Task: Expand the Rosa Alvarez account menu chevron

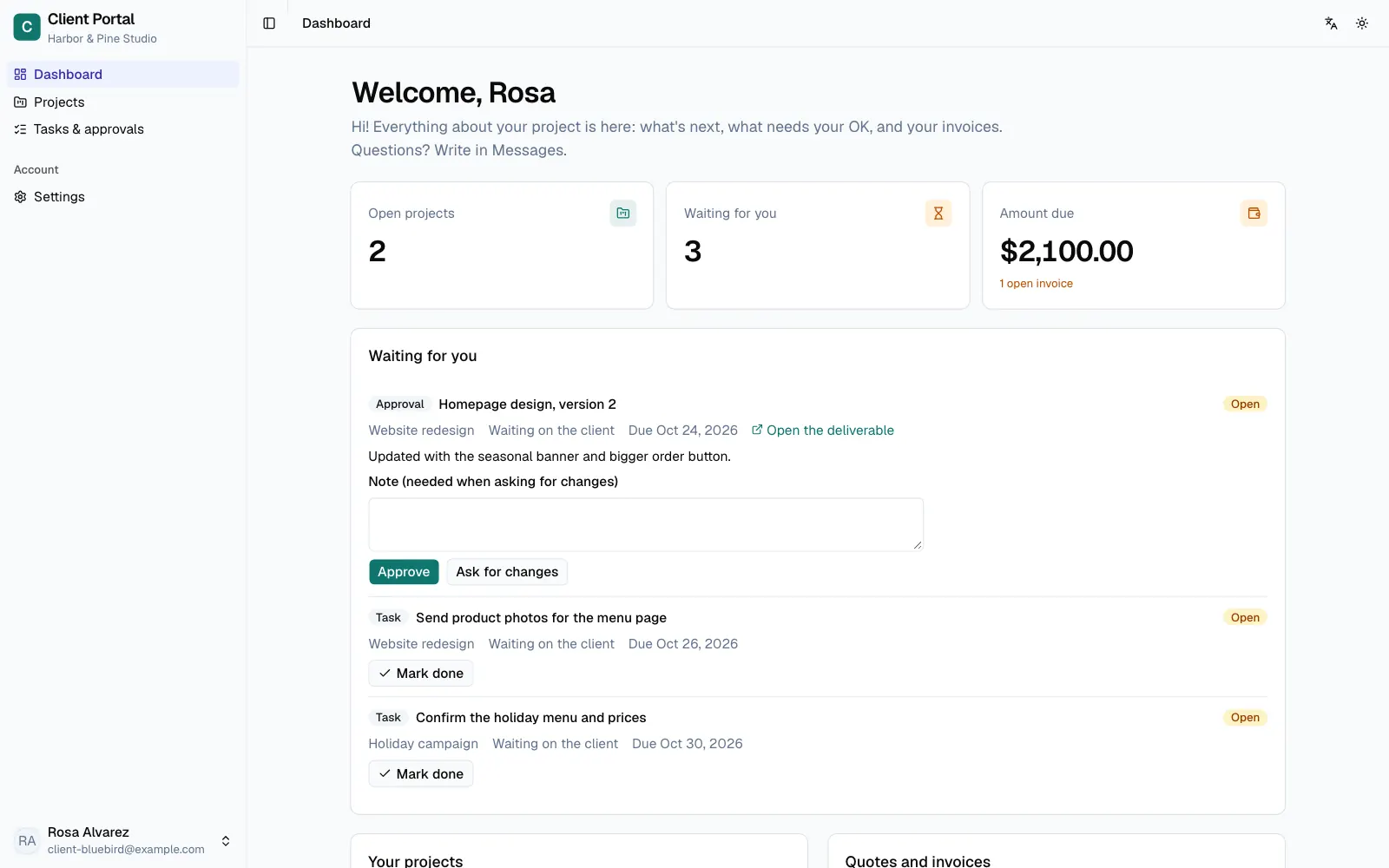Action: pos(226,840)
